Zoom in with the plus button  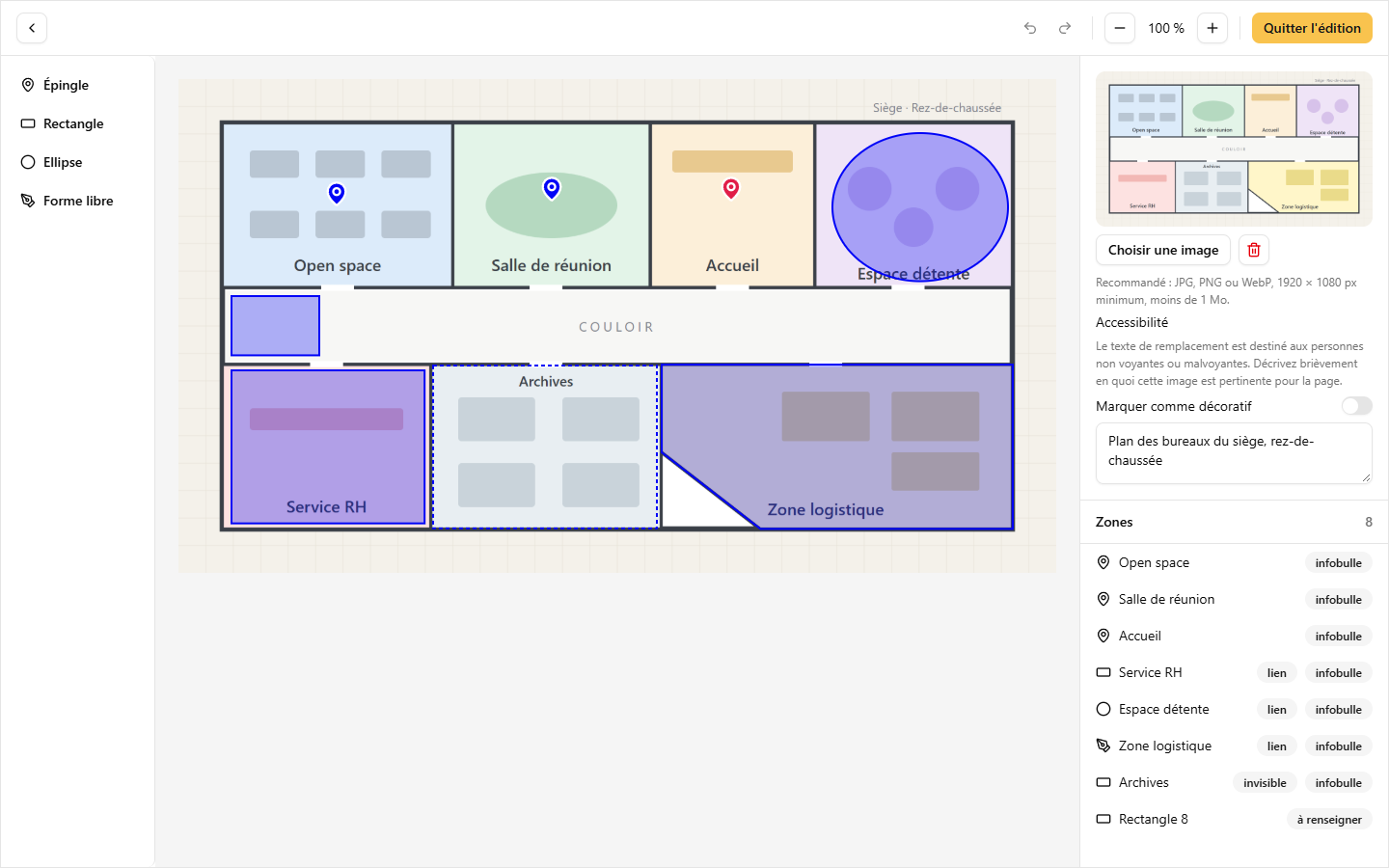point(1212,28)
